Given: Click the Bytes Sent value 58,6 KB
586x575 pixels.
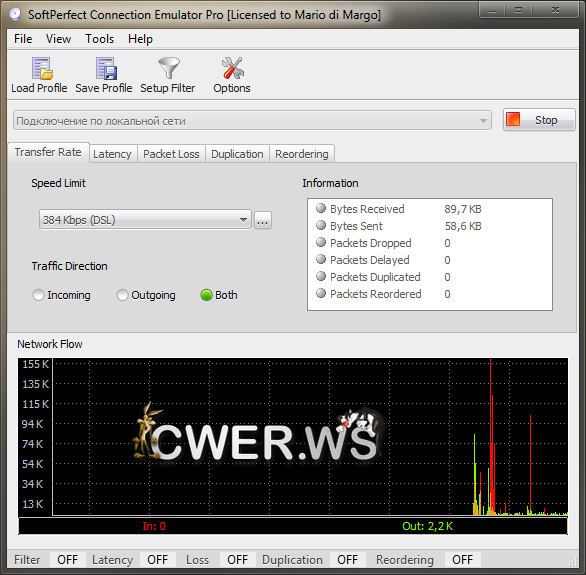Looking at the screenshot, I should (x=463, y=226).
